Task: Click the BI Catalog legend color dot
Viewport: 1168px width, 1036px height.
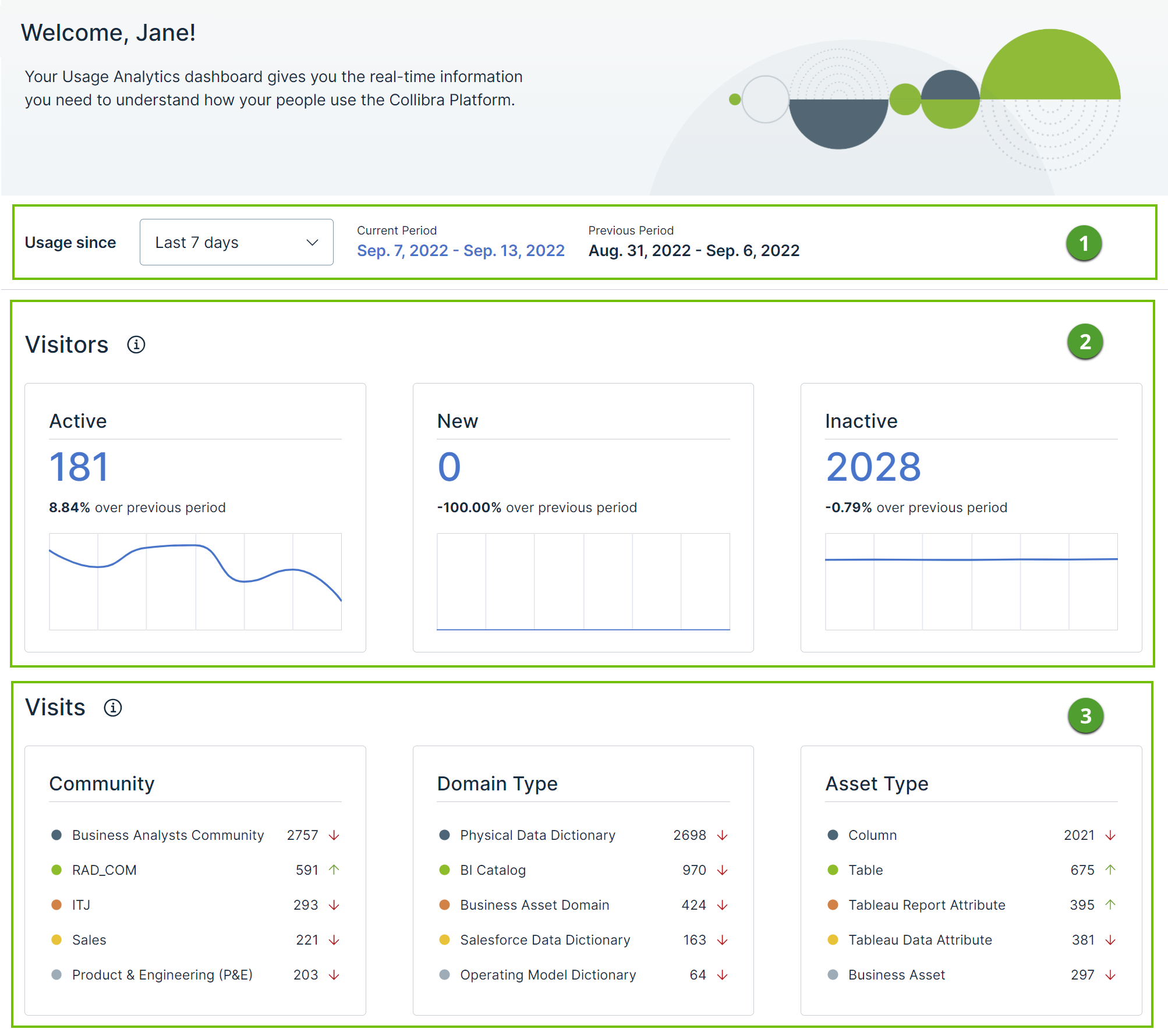Action: (x=445, y=870)
